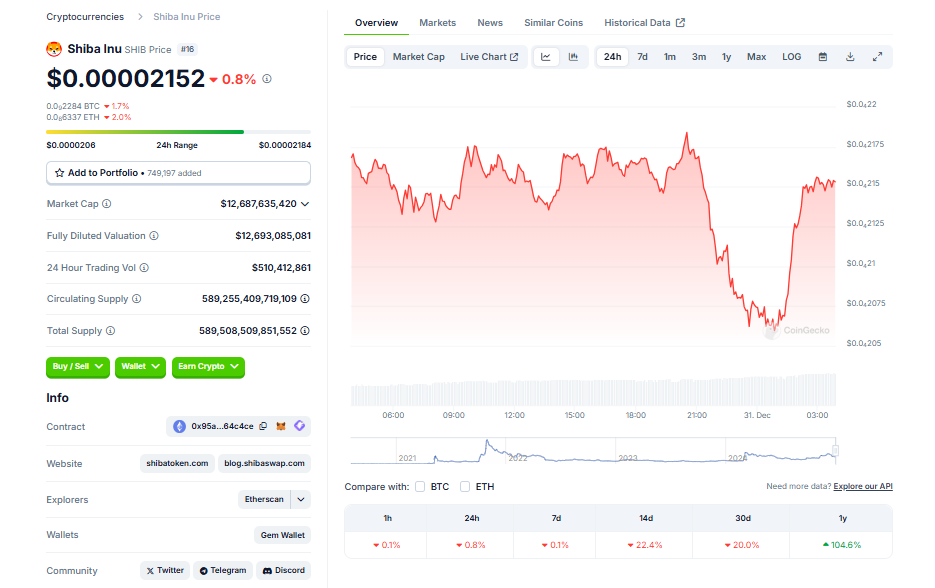
Task: Click the 1y 104.6% performance cell
Action: pyautogui.click(x=842, y=545)
